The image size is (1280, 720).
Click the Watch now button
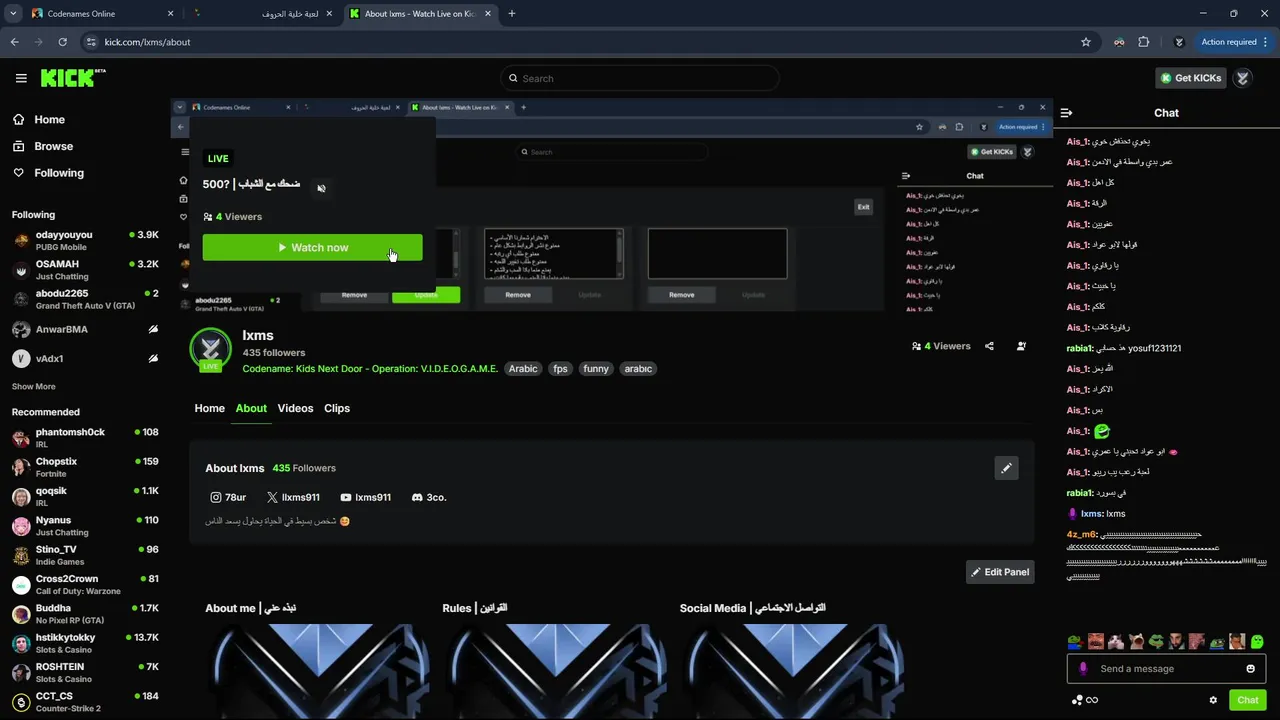point(312,247)
